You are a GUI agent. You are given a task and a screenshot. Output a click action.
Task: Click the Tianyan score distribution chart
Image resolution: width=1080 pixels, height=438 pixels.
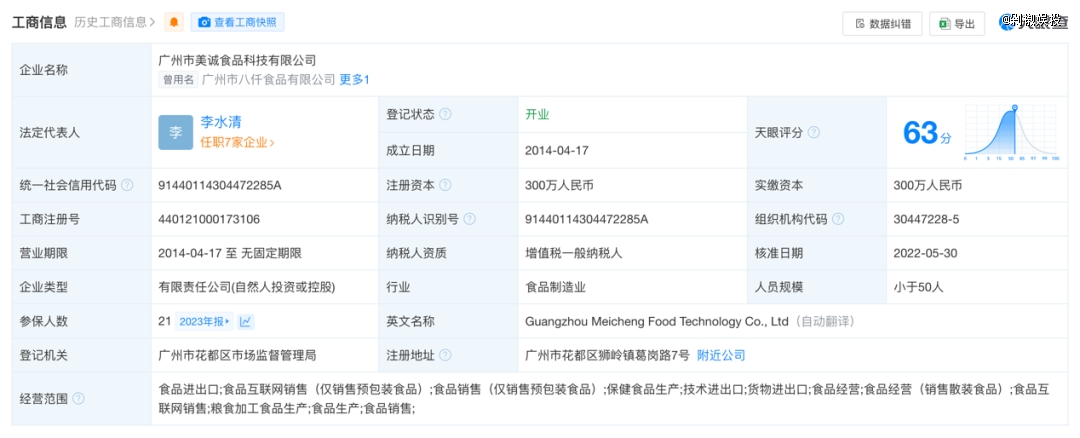point(1011,132)
